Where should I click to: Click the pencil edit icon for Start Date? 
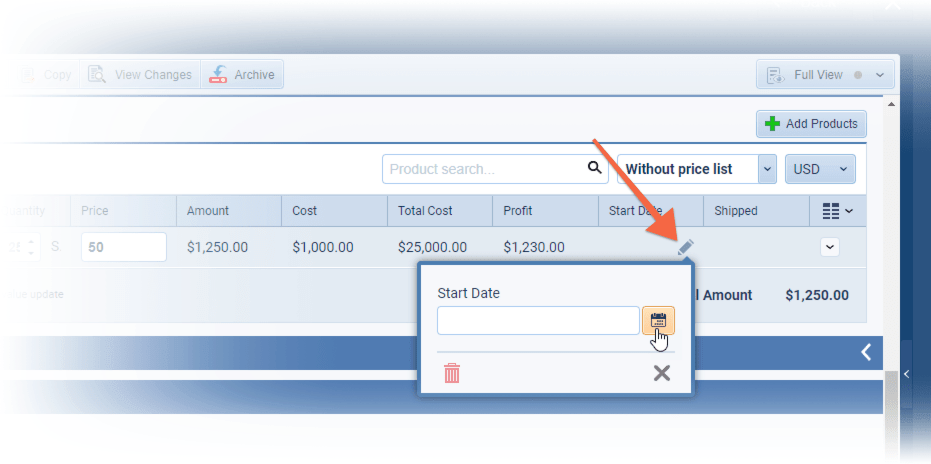coord(685,247)
